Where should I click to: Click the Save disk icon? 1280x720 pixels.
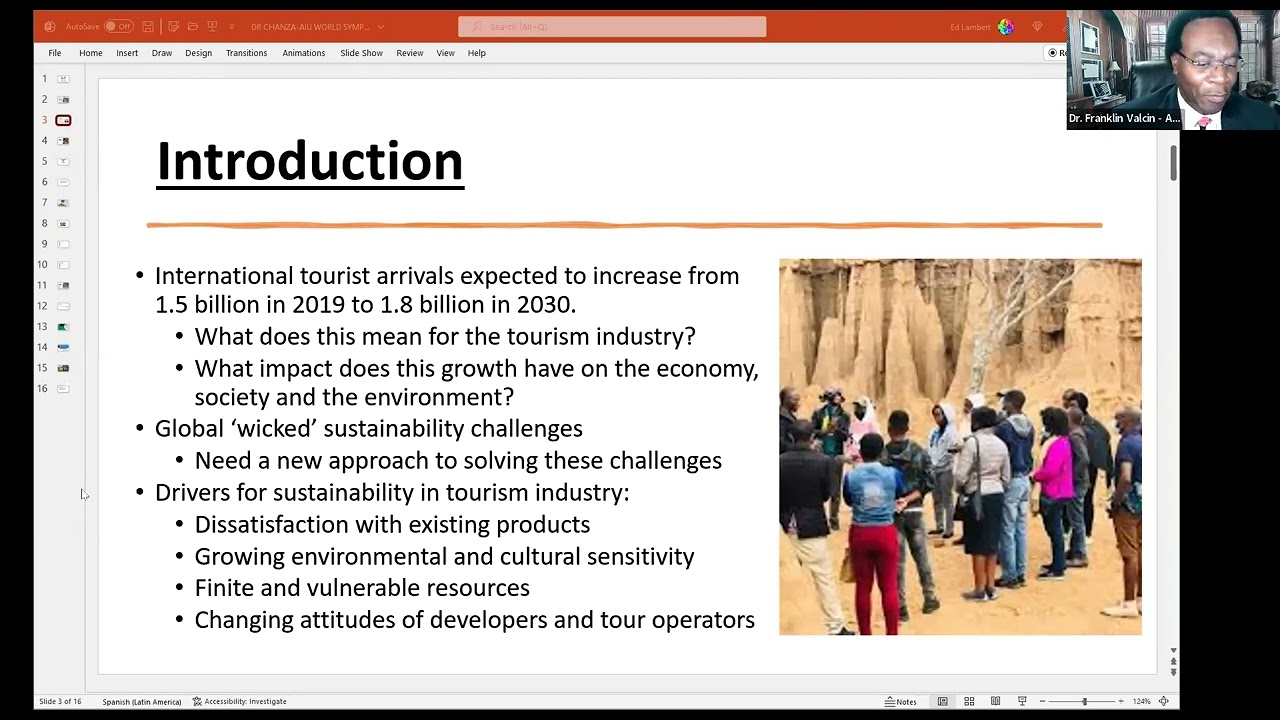click(148, 27)
